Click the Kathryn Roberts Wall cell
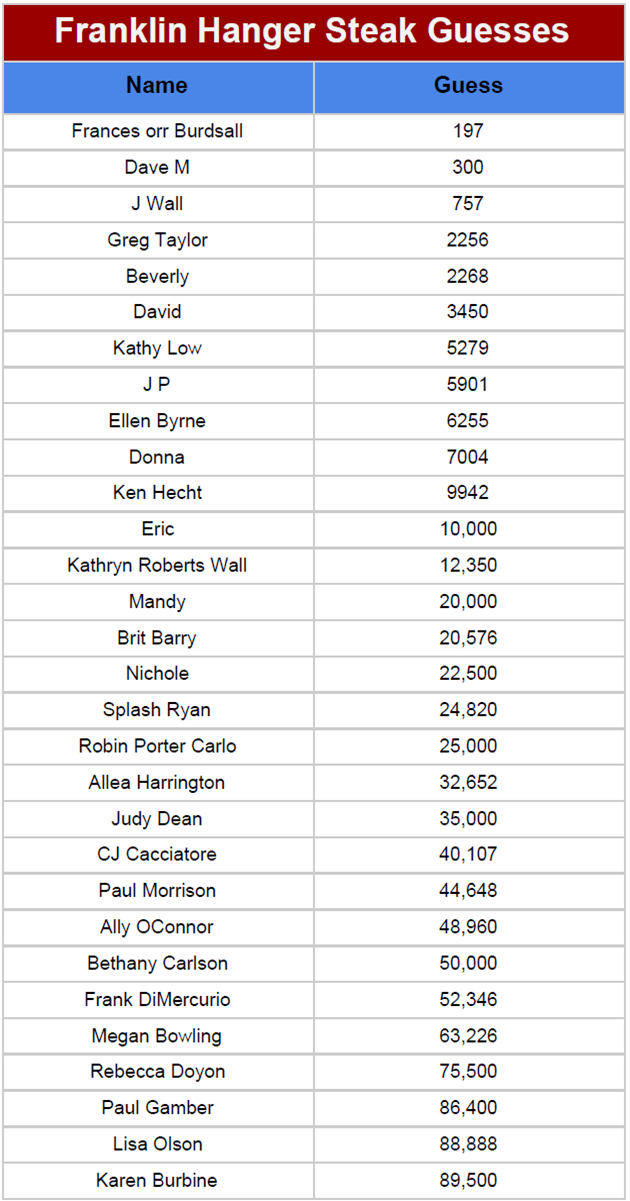Image resolution: width=630 pixels, height=1201 pixels. point(157,565)
